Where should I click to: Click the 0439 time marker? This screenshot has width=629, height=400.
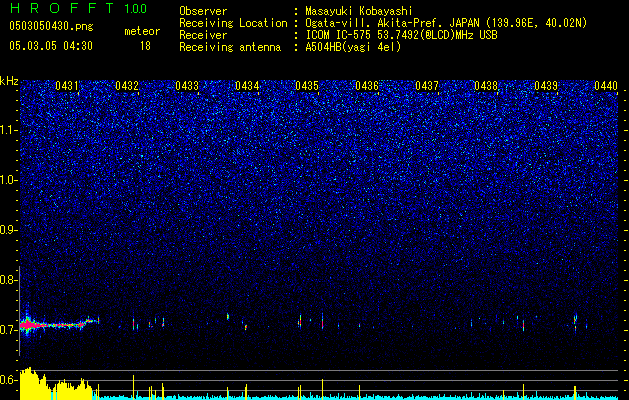point(546,86)
